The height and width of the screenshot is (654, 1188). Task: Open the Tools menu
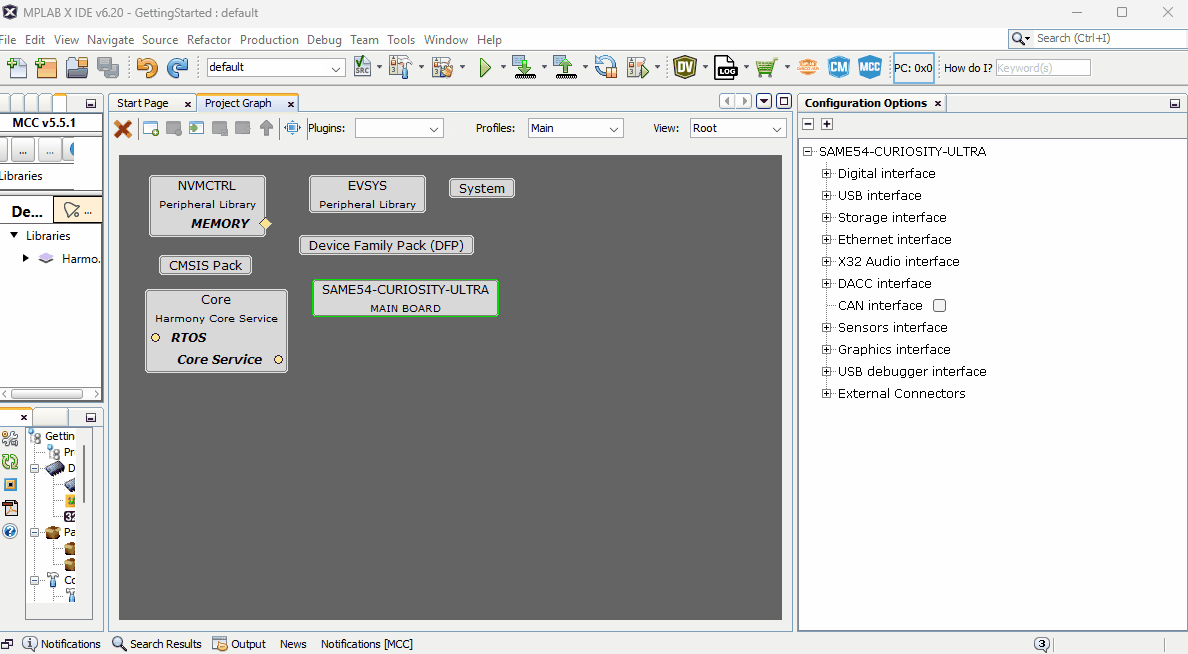pos(401,39)
